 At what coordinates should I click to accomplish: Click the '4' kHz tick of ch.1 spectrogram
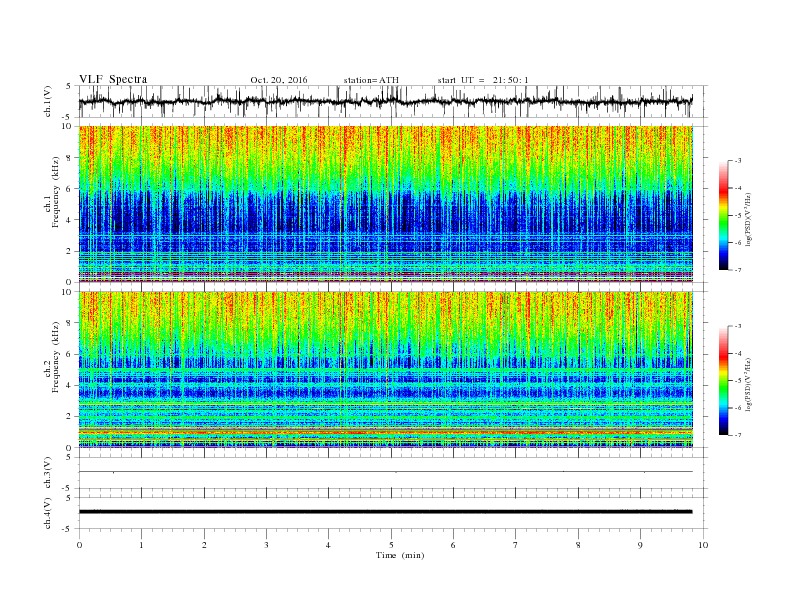point(69,220)
